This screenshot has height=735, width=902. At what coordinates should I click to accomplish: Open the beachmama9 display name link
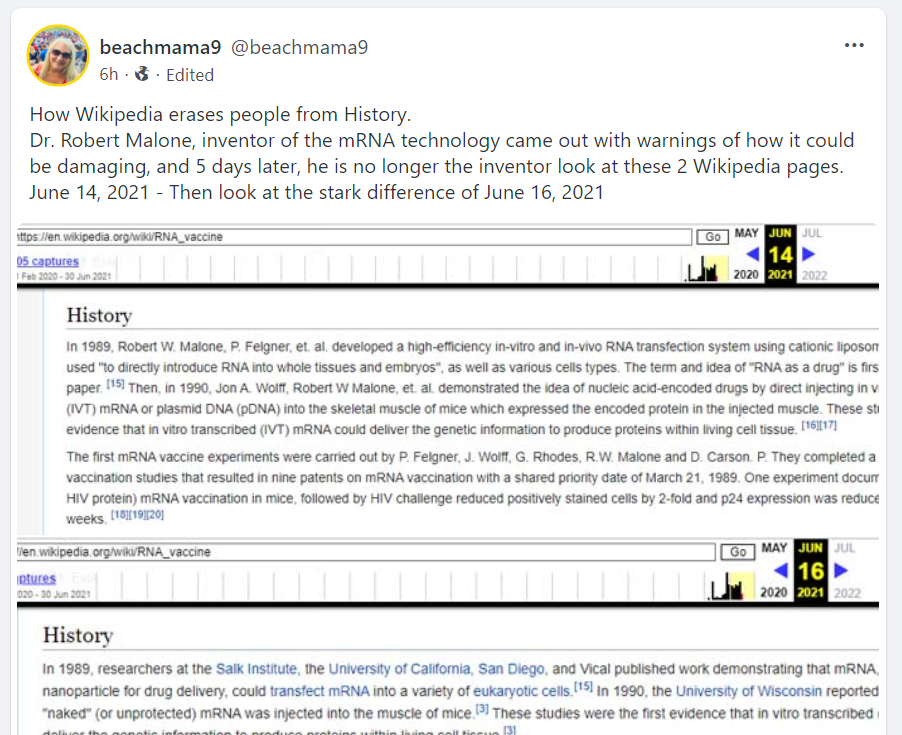[160, 47]
